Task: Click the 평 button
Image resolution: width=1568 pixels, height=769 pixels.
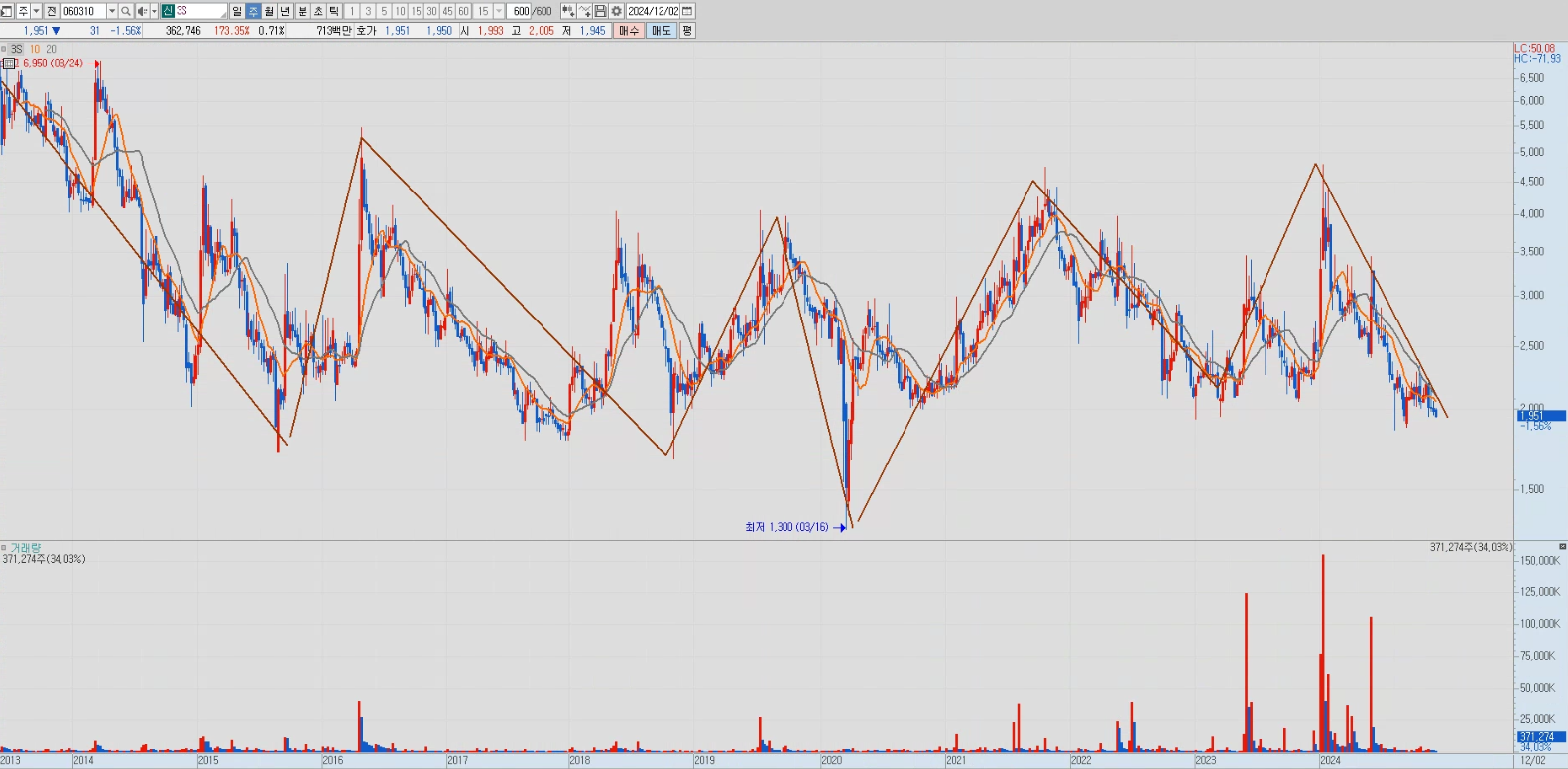Action: coord(687,31)
